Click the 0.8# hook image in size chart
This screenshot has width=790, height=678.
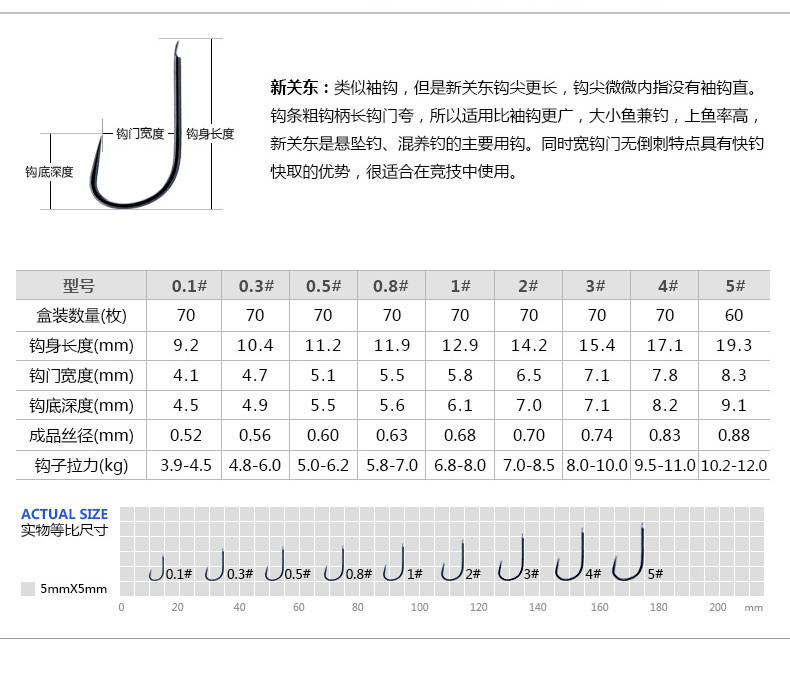coord(334,564)
